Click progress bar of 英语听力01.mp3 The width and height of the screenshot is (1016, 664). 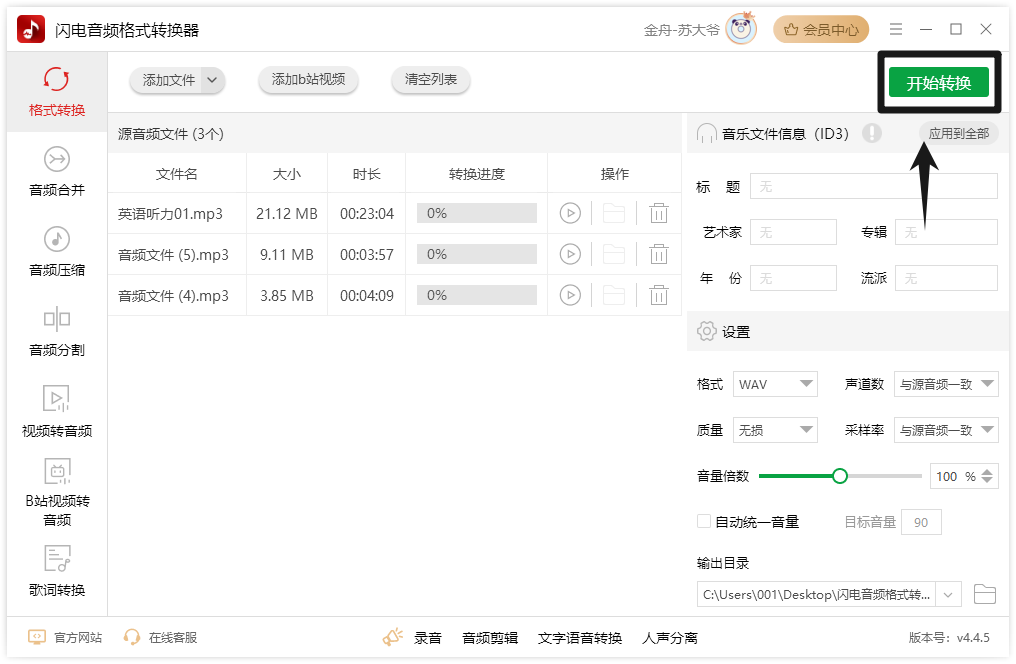[x=477, y=213]
